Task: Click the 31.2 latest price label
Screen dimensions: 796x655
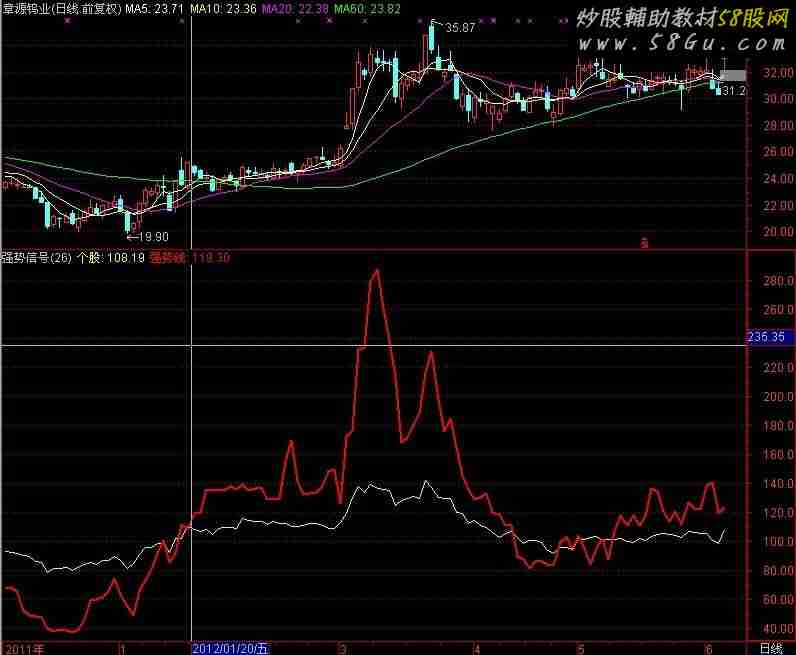Action: point(735,91)
